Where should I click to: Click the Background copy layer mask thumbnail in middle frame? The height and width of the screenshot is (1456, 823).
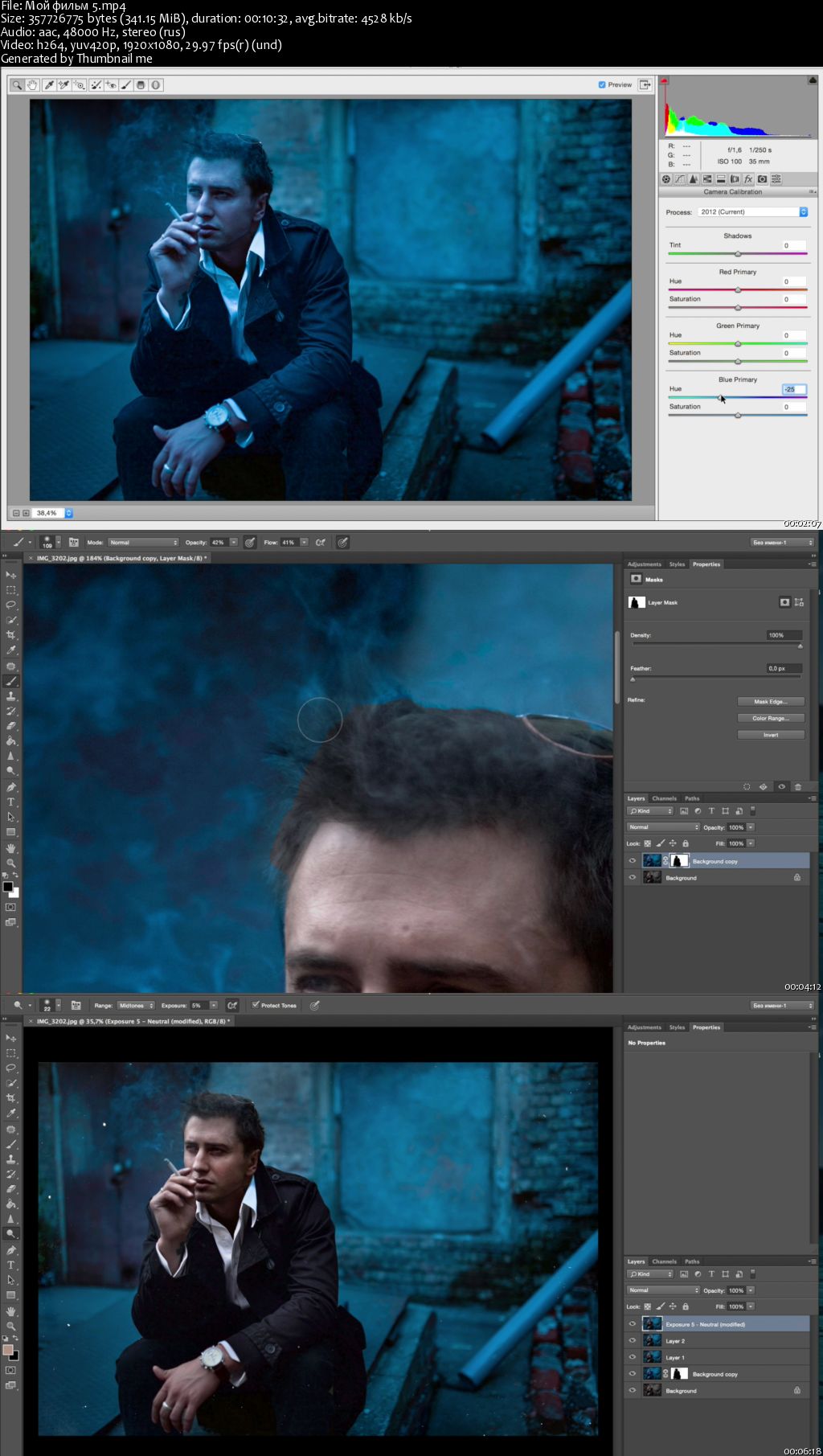[x=679, y=861]
